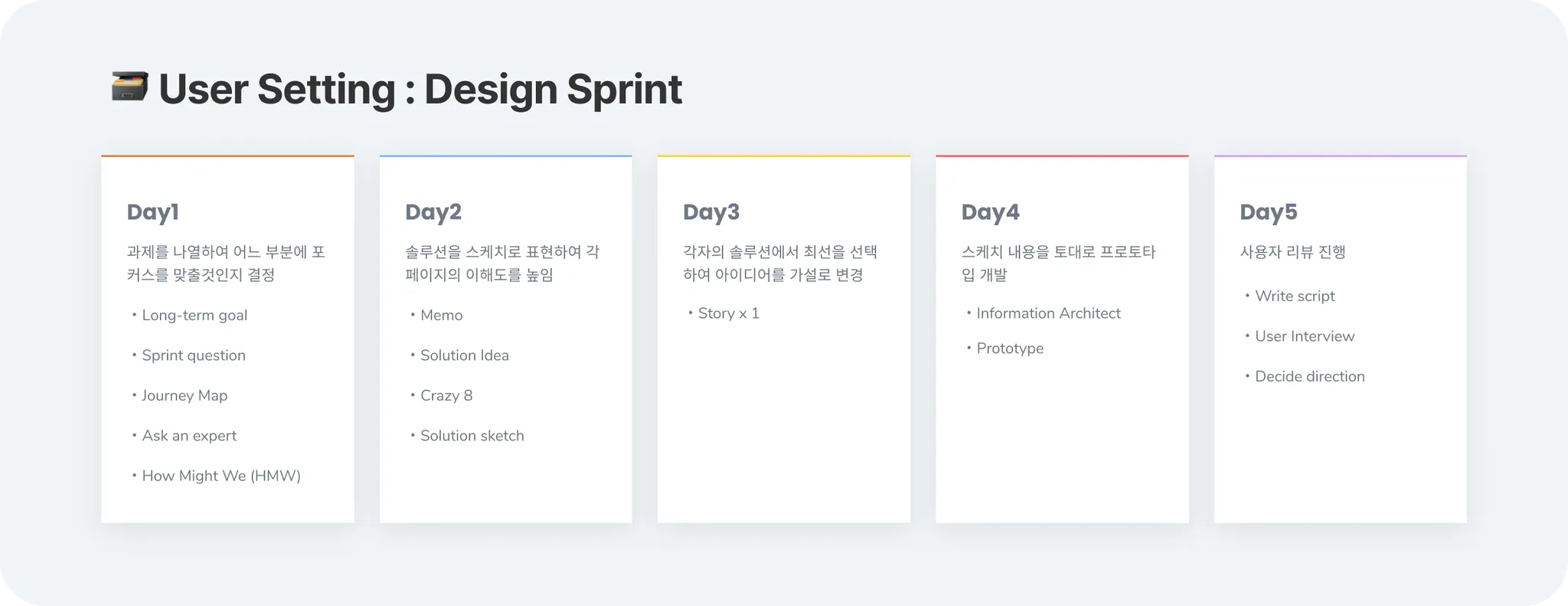This screenshot has height=606, width=1568.
Task: Click the Decide direction list item
Action: (x=1309, y=377)
